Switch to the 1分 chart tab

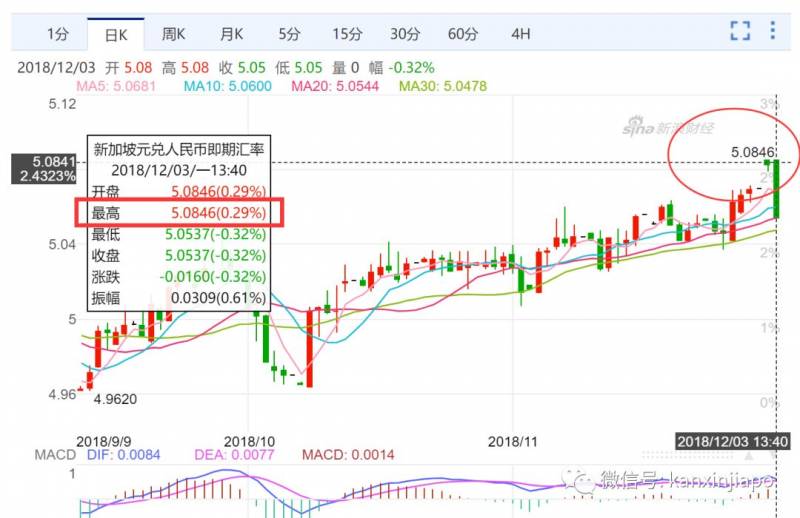click(59, 34)
